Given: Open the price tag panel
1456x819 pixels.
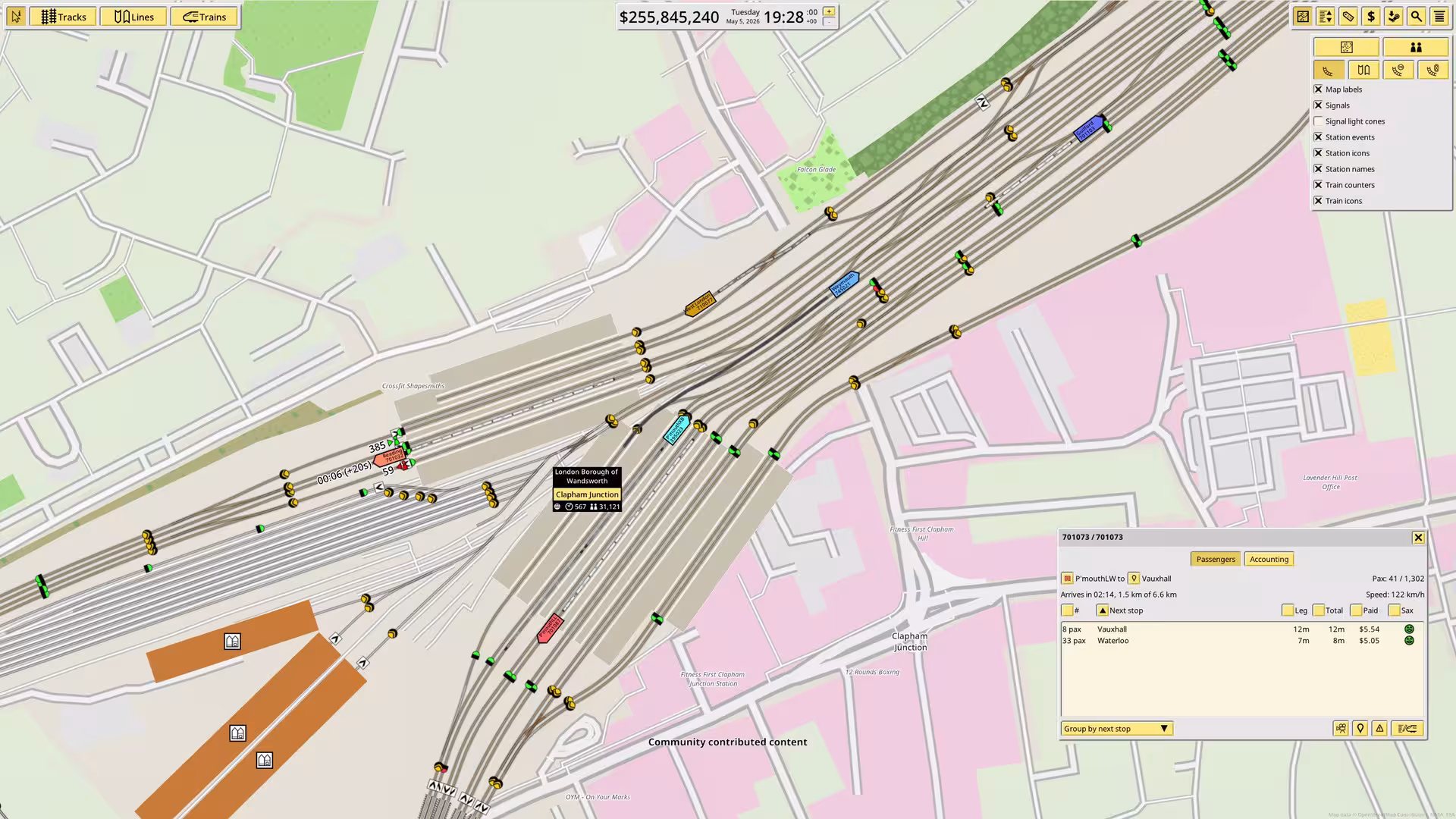Looking at the screenshot, I should (1348, 16).
